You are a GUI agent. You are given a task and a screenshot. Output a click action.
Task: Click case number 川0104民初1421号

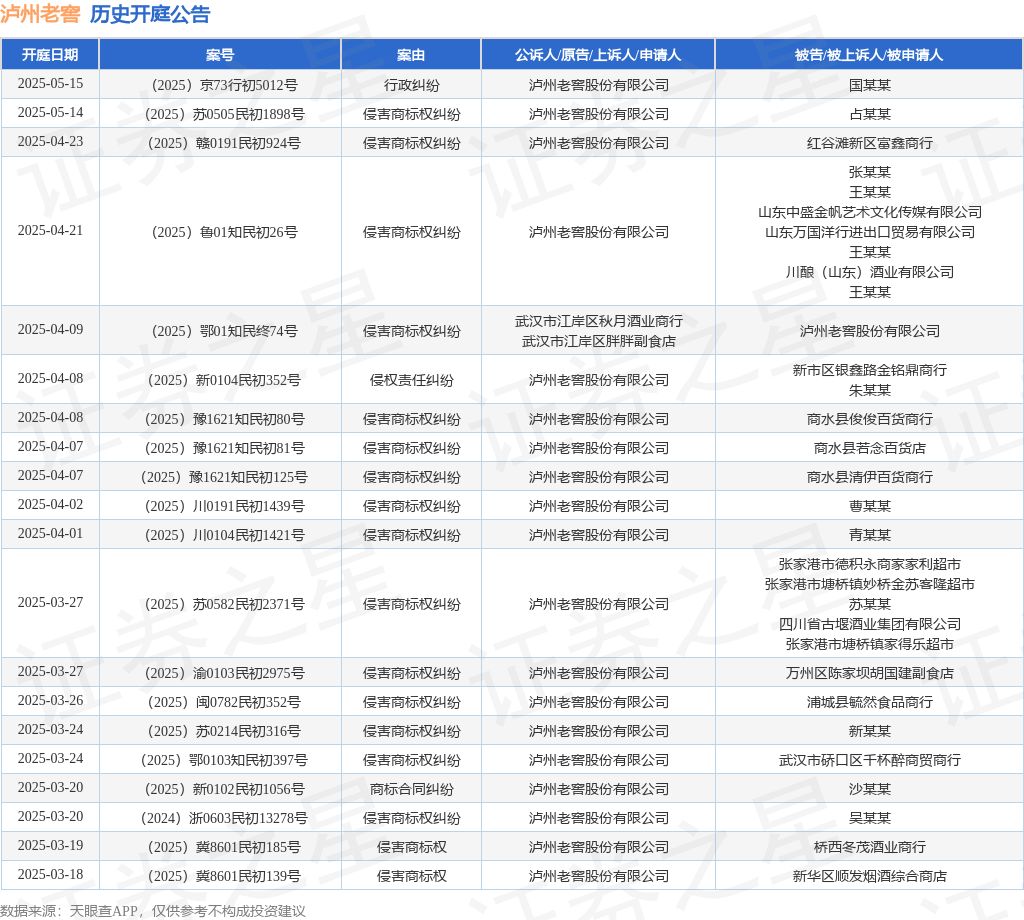tap(224, 535)
